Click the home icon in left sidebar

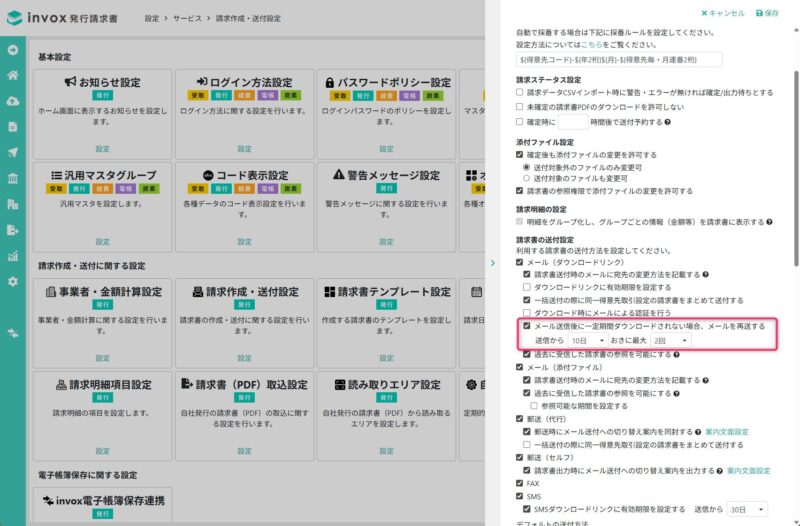point(13,75)
